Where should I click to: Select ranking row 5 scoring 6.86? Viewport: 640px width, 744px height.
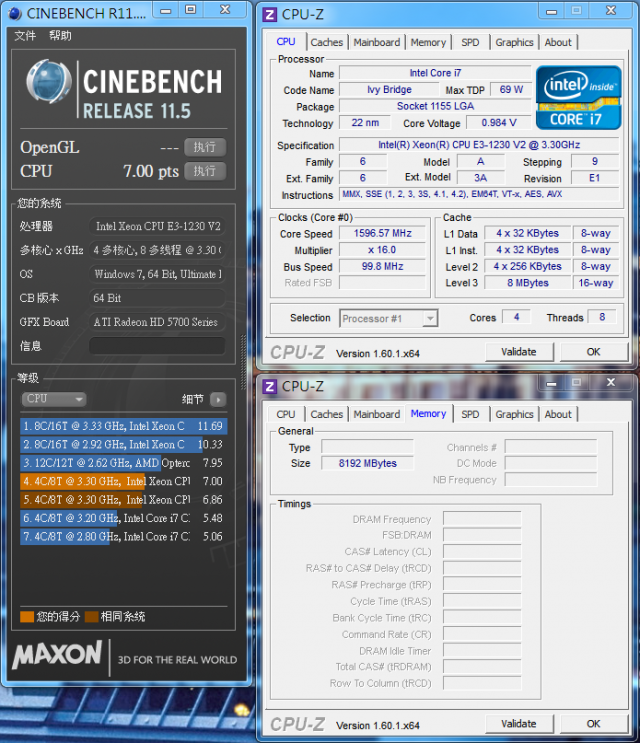pyautogui.click(x=123, y=500)
